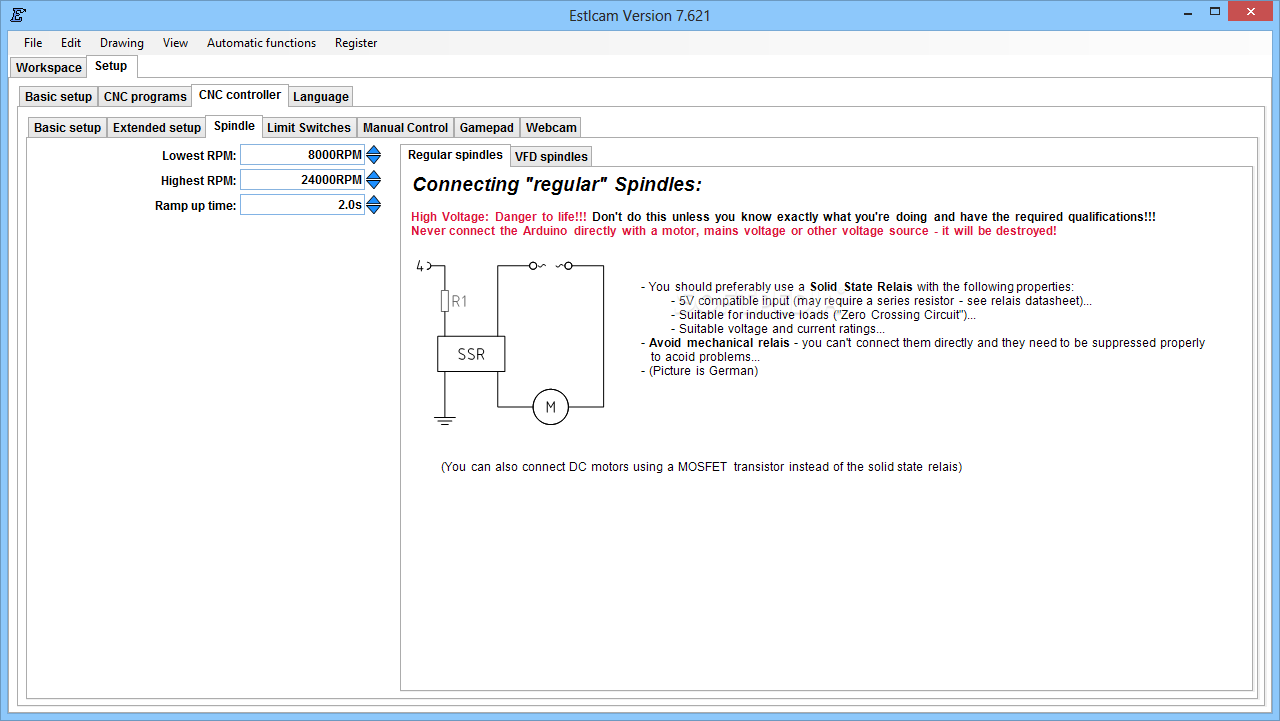
Task: Click the red 'High Voltage: Danger to life!!!' warning
Action: coord(499,217)
